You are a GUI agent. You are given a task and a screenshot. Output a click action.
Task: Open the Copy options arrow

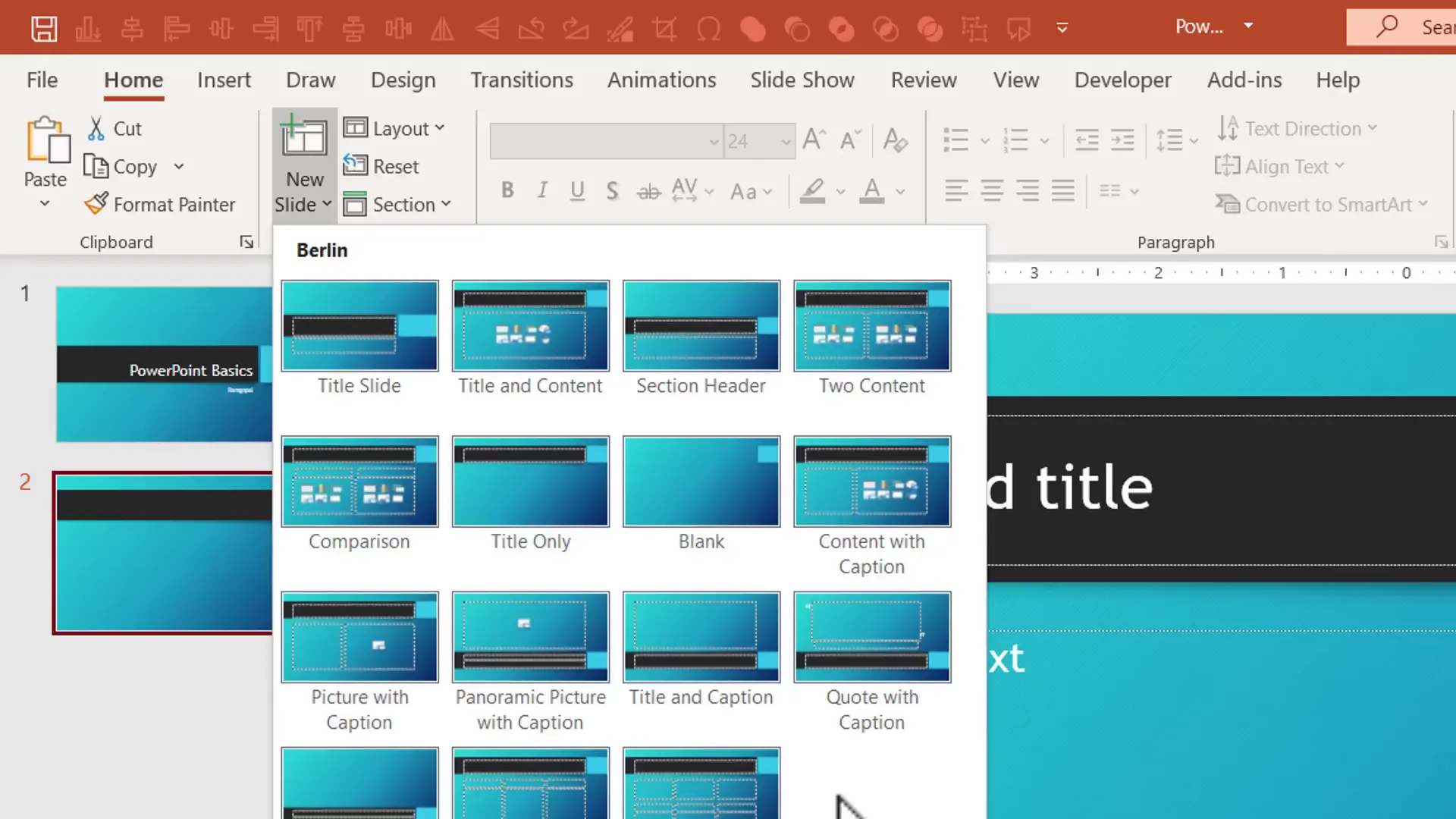[179, 166]
